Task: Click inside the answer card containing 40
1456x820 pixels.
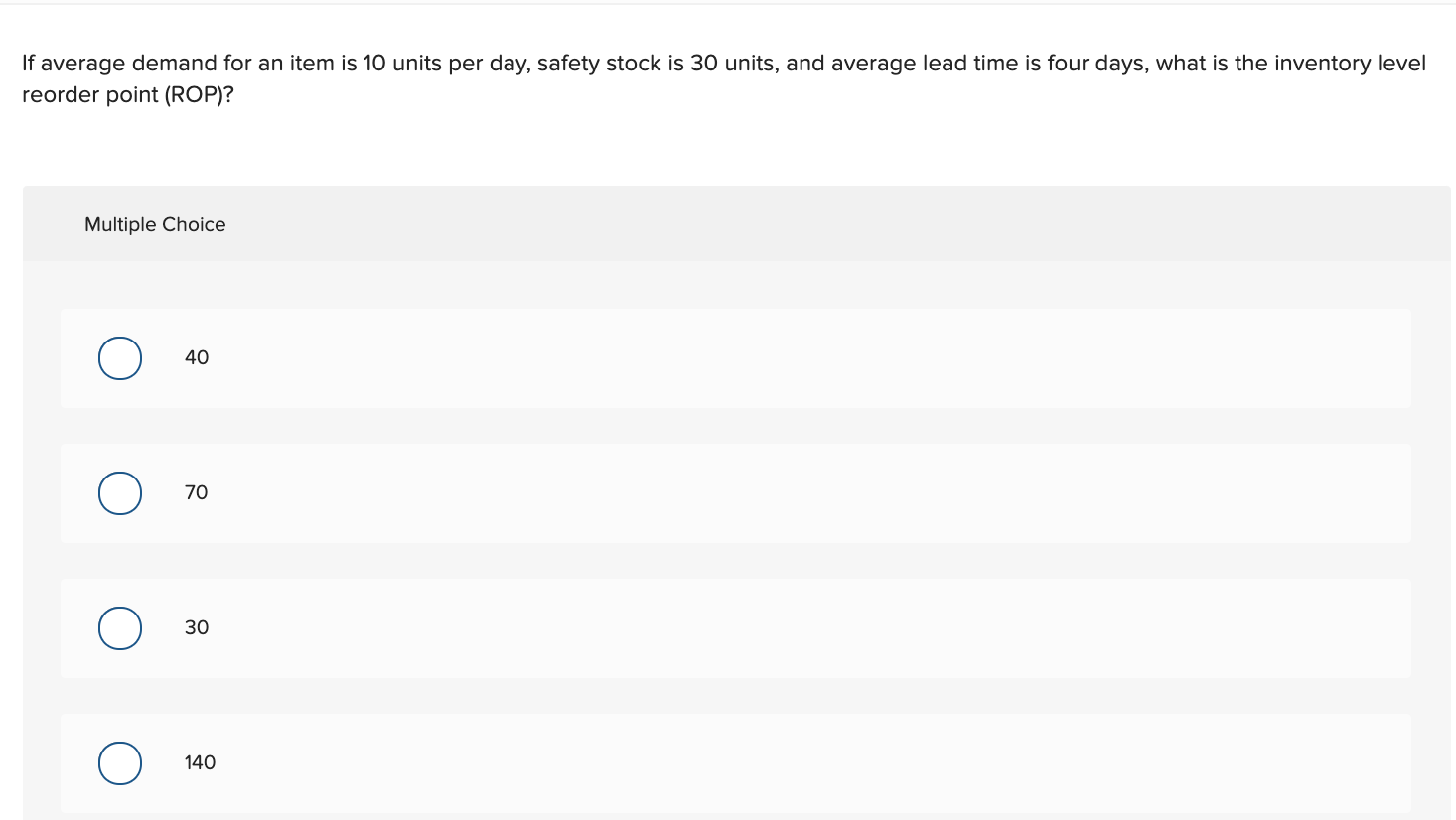Action: pos(695,357)
